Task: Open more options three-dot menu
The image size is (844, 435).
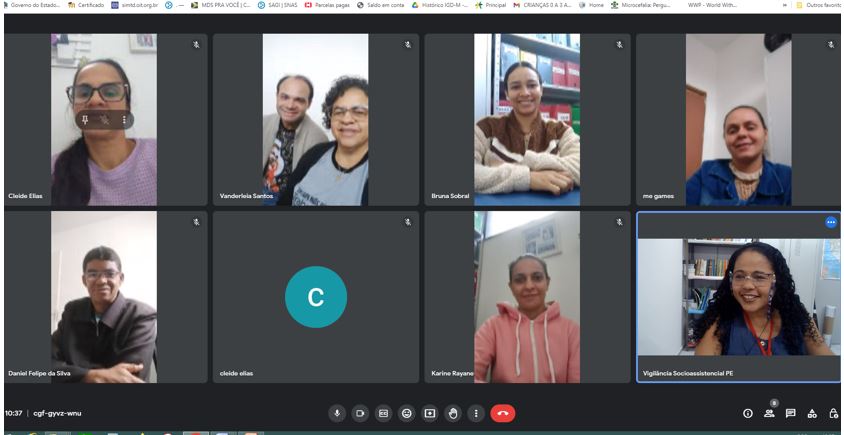Action: pyautogui.click(x=476, y=413)
